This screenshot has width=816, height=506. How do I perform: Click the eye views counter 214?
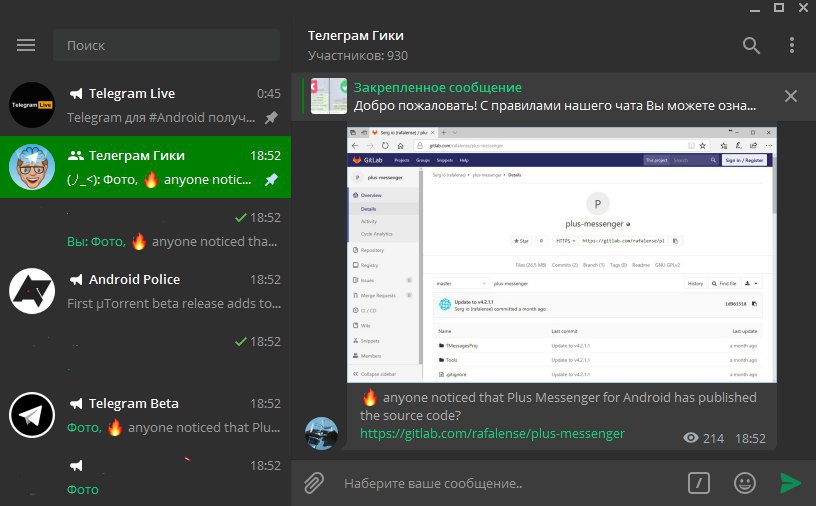(703, 438)
